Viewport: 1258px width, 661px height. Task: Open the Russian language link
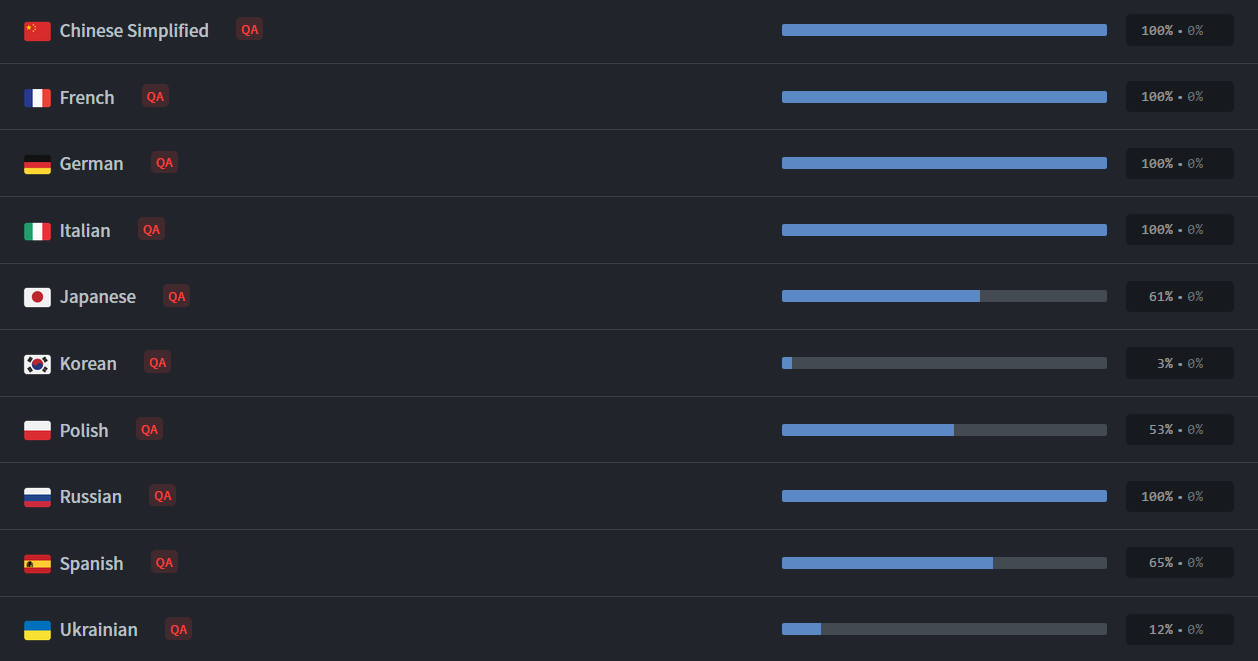click(91, 497)
